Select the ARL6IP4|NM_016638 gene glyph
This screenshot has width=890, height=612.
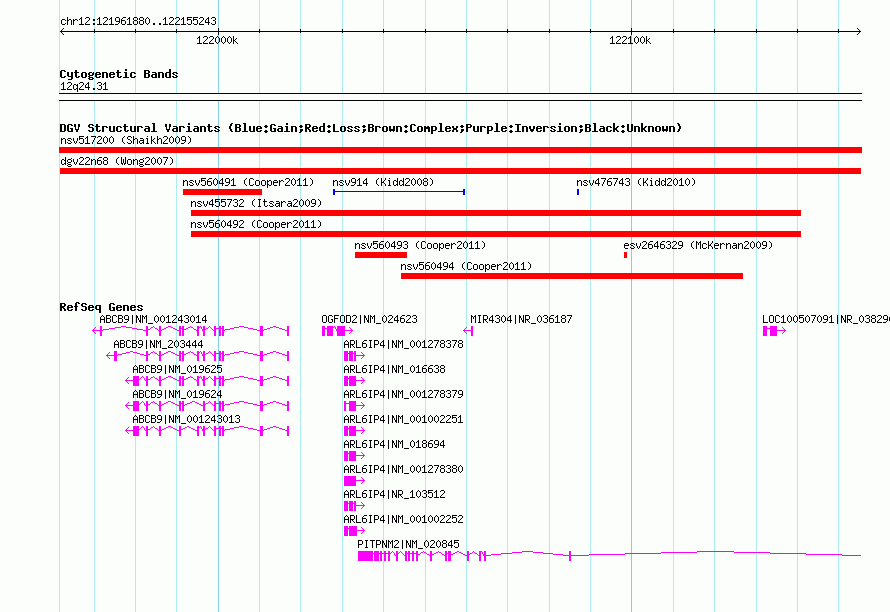point(354,381)
